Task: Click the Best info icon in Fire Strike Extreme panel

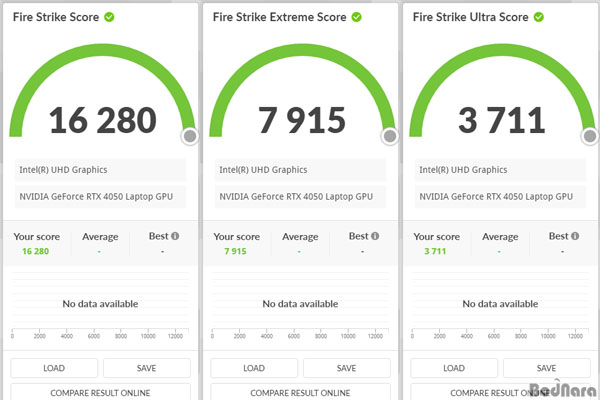Action: [375, 236]
